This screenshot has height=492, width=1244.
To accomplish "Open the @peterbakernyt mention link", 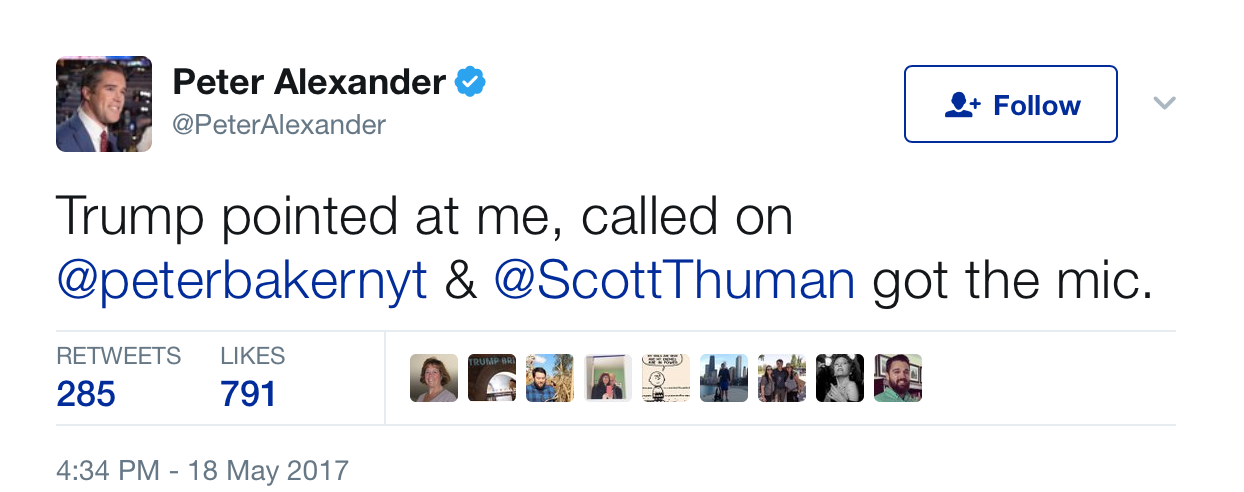I will tap(242, 282).
